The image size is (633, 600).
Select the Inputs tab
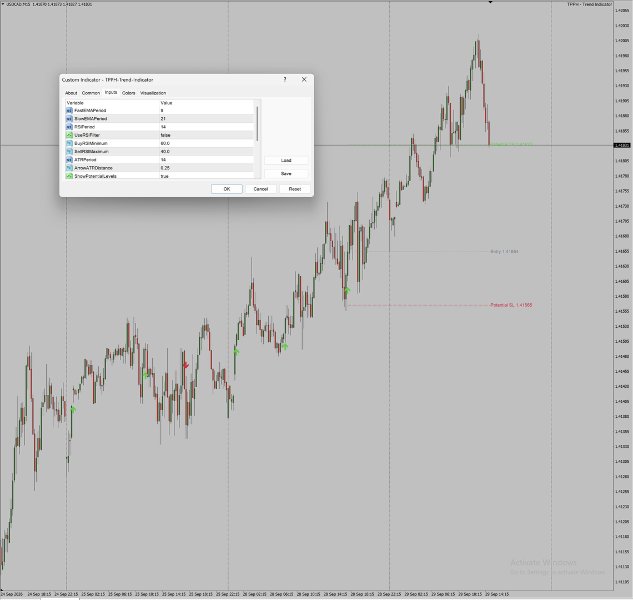click(111, 92)
